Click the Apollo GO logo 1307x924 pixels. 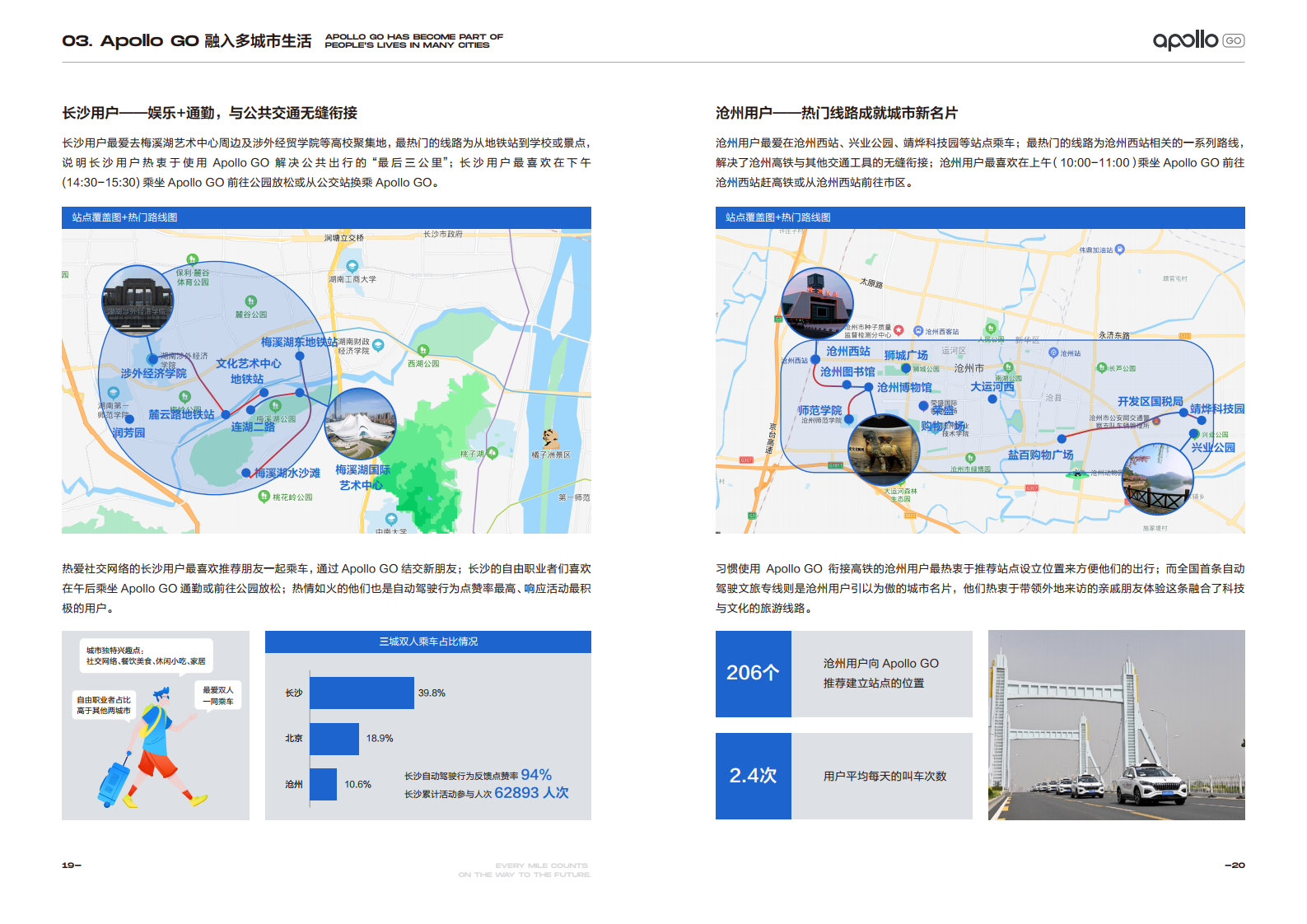click(x=1198, y=40)
